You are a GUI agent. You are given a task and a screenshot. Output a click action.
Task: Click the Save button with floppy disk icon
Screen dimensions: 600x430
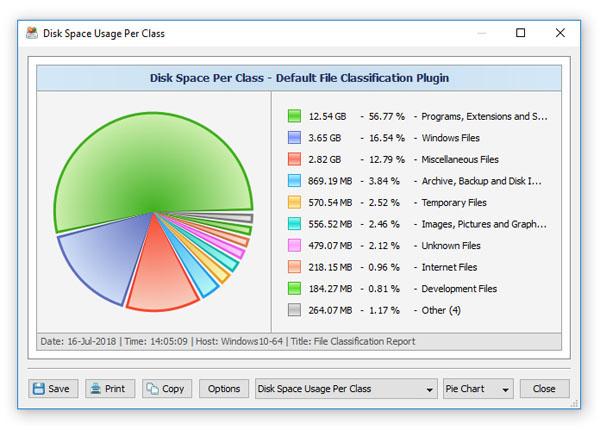click(x=51, y=388)
